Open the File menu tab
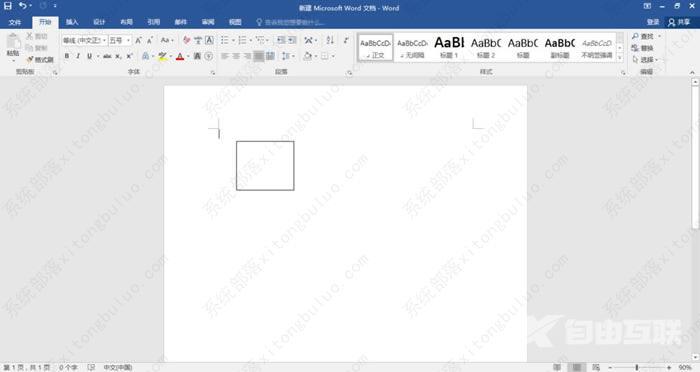The image size is (700, 372). 15,22
